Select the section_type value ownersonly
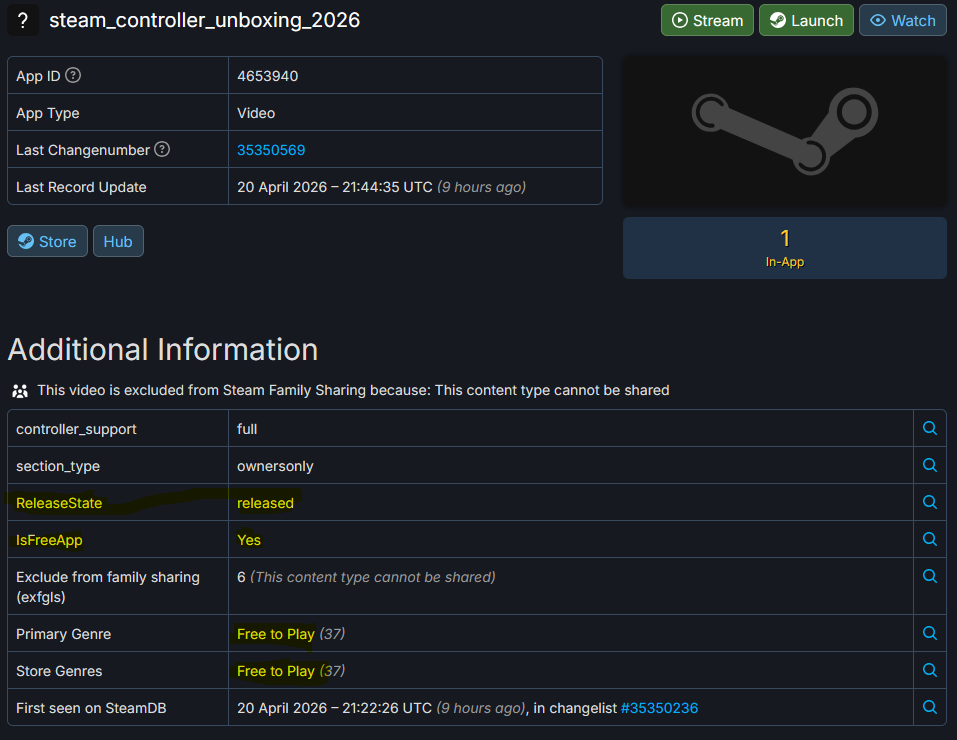 (x=275, y=466)
